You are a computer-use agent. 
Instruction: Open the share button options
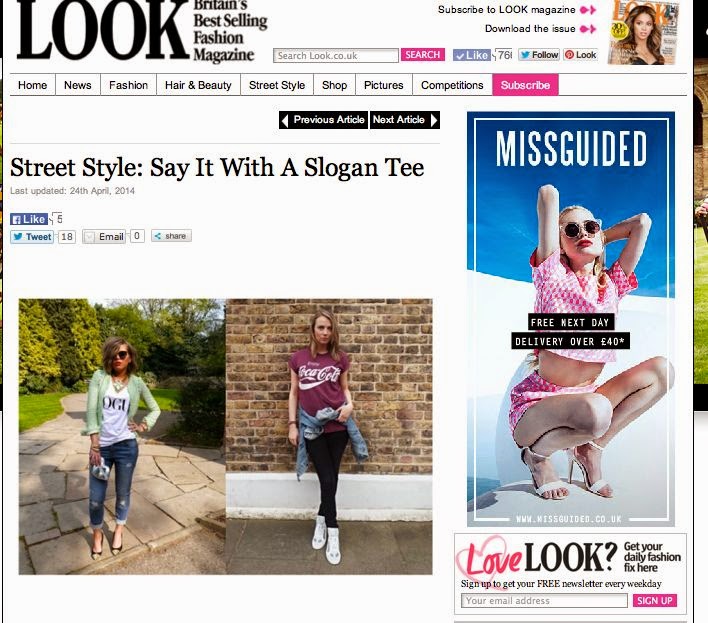(x=171, y=236)
